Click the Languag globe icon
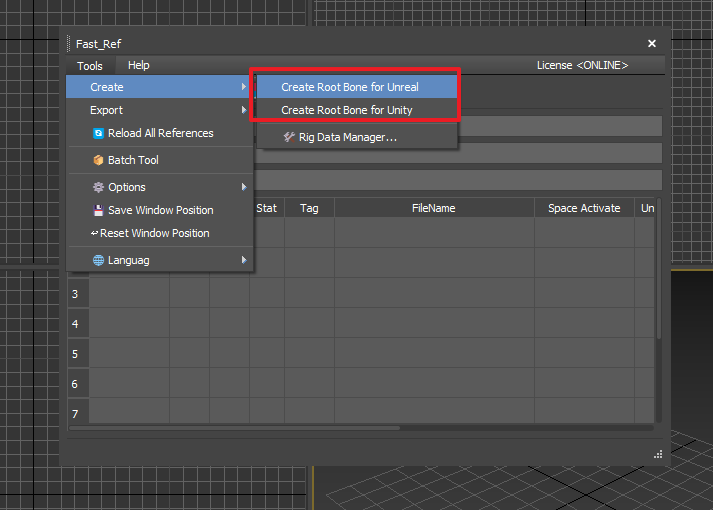This screenshot has width=713, height=510. (98, 260)
